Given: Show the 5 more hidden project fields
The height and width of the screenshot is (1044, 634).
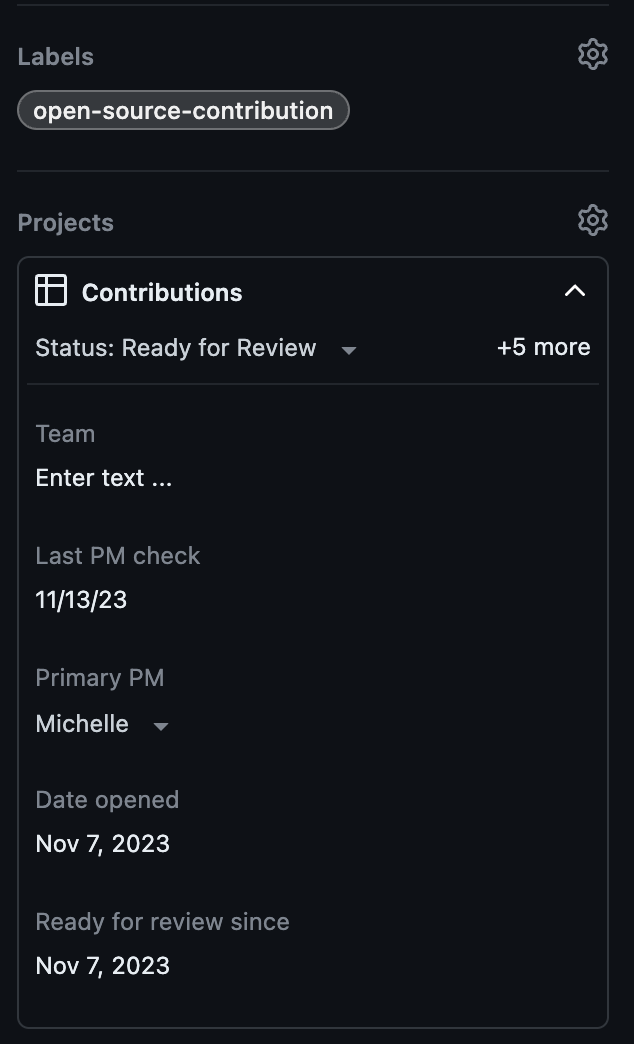Looking at the screenshot, I should point(543,347).
